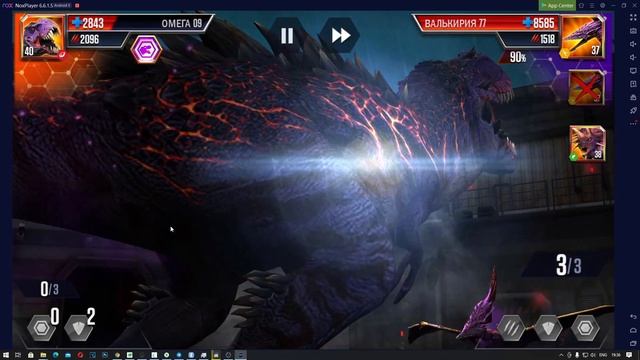Image resolution: width=640 pixels, height=360 pixels.
Task: Open the NoxPlayer rocket cleanup tool
Action: tap(633, 110)
